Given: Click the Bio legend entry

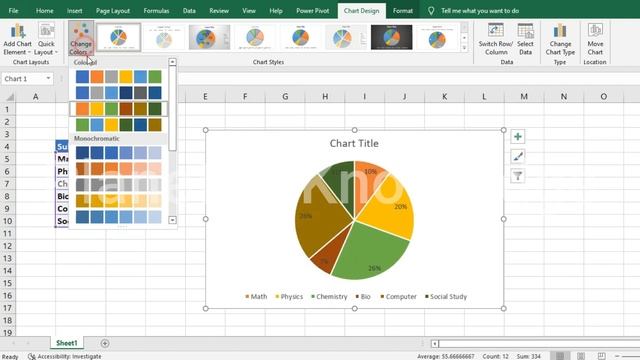Looking at the screenshot, I should (363, 297).
